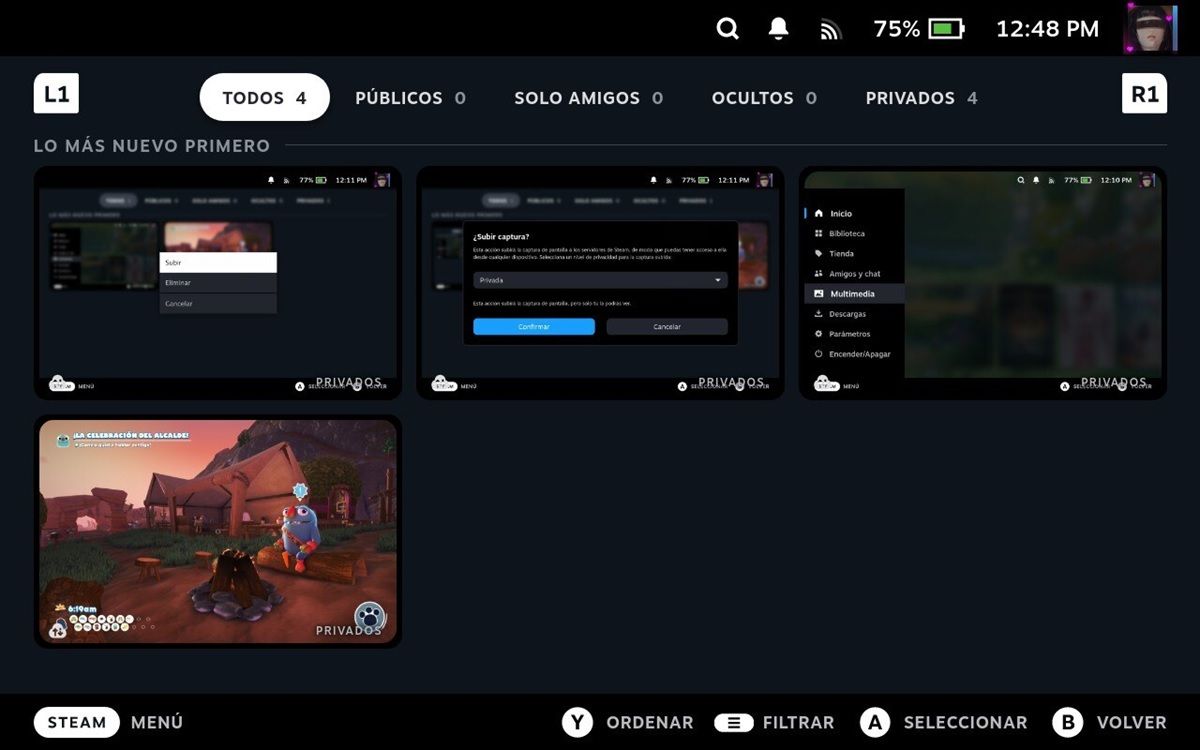Open search using the magnifying glass icon
Image resolution: width=1200 pixels, height=750 pixels.
point(727,28)
